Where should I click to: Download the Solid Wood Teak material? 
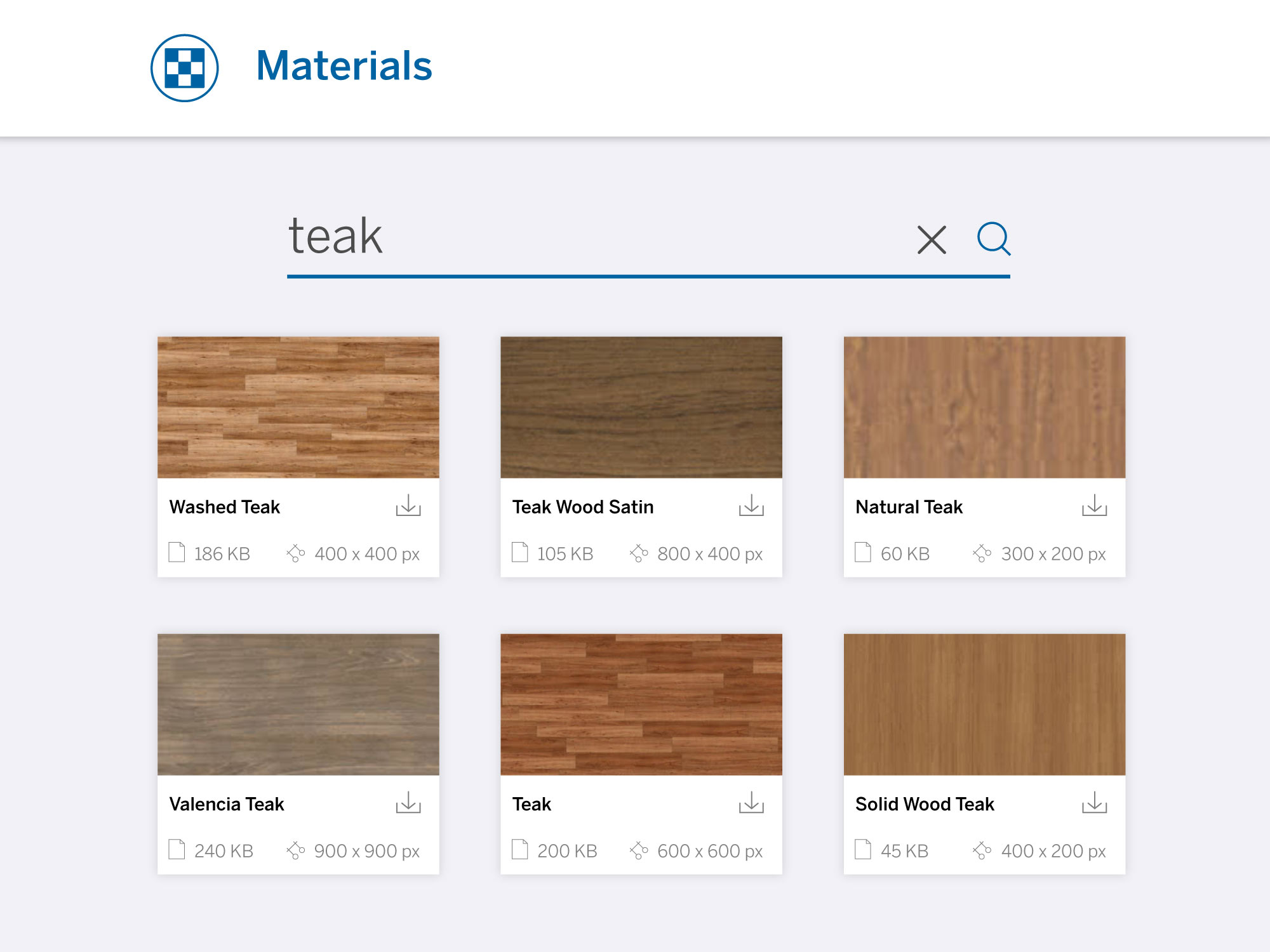point(1095,803)
